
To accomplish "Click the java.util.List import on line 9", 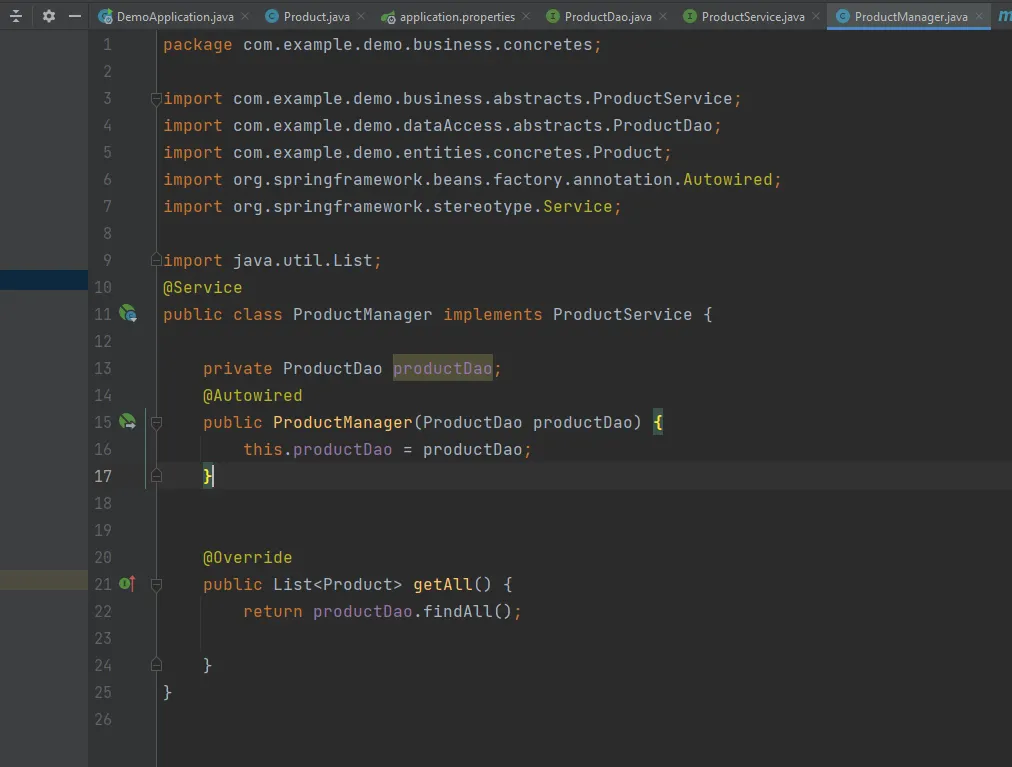I will pos(272,260).
